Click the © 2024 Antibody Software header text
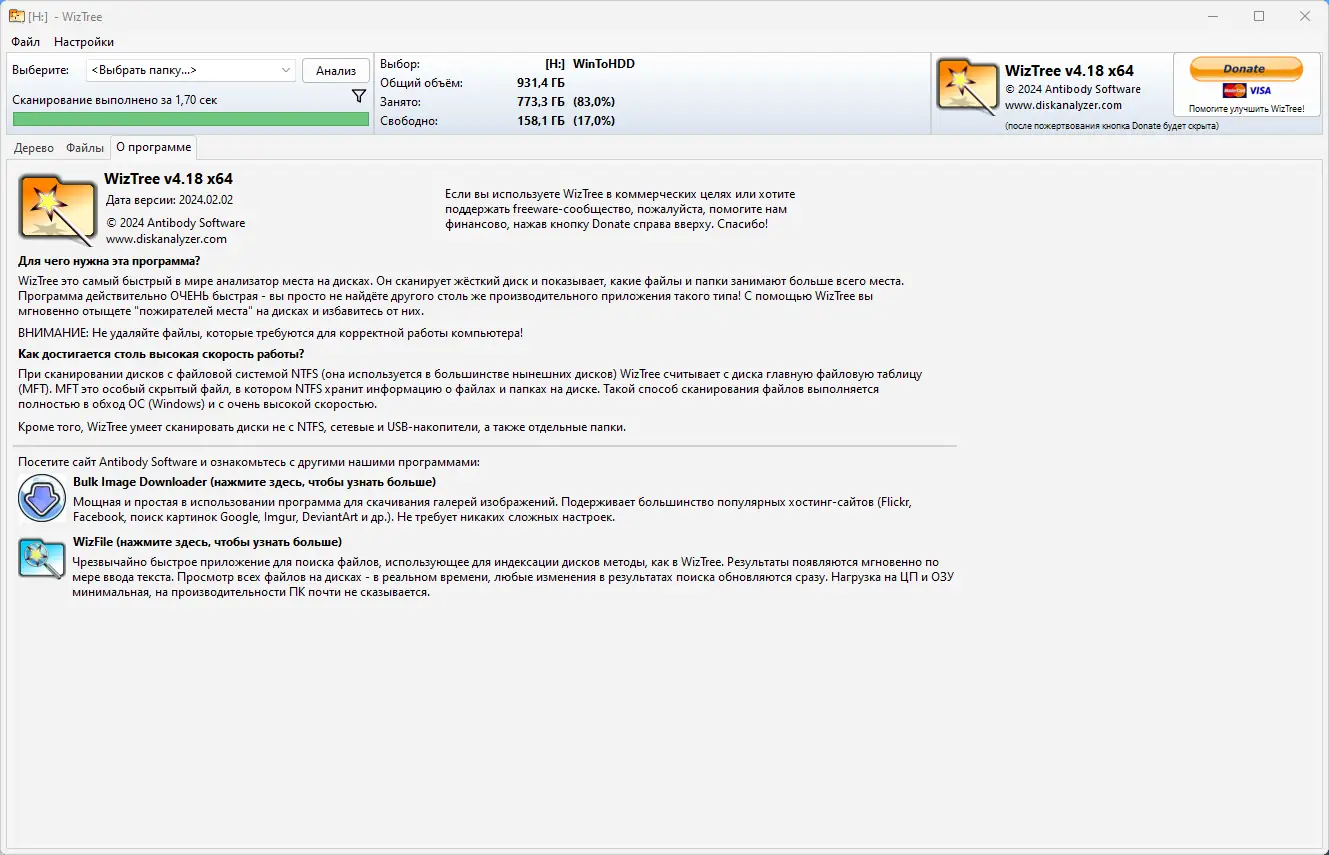Viewport: 1329px width, 855px height. pos(1073,89)
